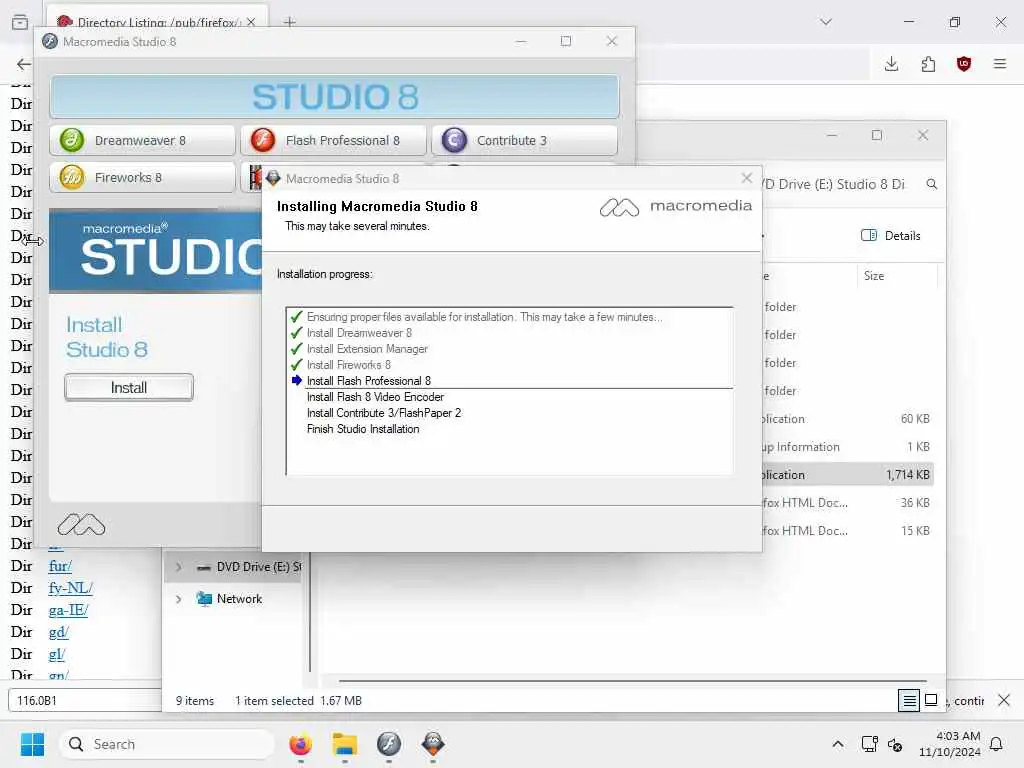Click the Install Flash Professional 8 step
Screen dimensions: 1024x768
(369, 381)
